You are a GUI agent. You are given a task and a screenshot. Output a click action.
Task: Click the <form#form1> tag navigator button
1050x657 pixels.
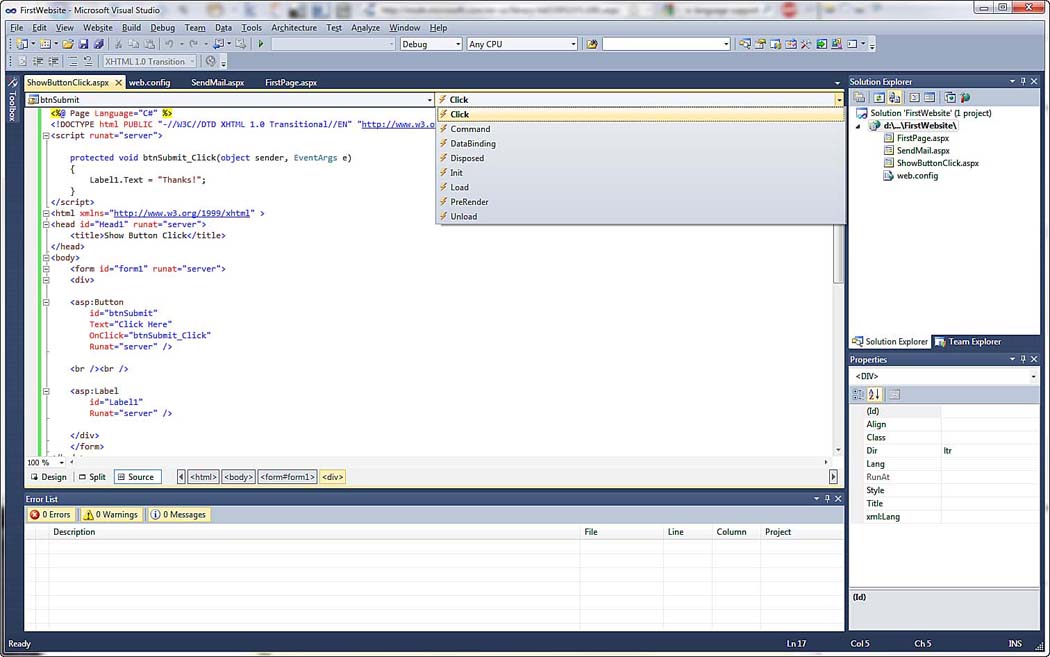pos(287,477)
